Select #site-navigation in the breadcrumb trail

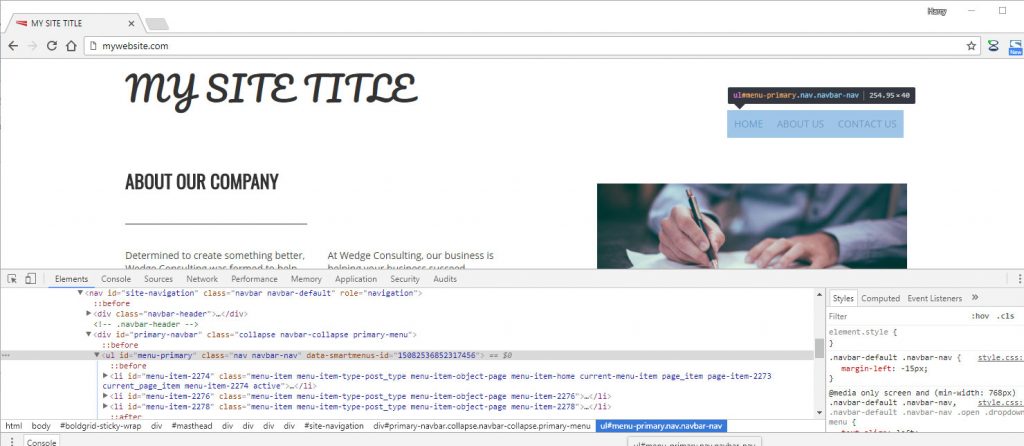point(334,426)
